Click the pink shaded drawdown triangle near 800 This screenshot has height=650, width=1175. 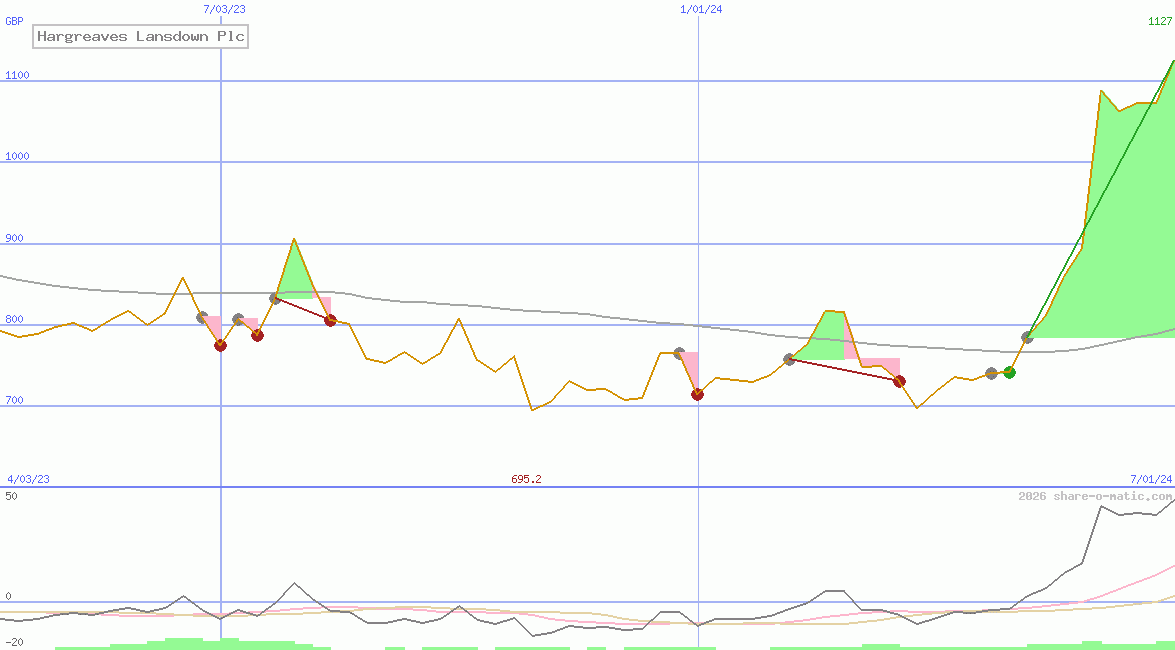click(x=215, y=325)
